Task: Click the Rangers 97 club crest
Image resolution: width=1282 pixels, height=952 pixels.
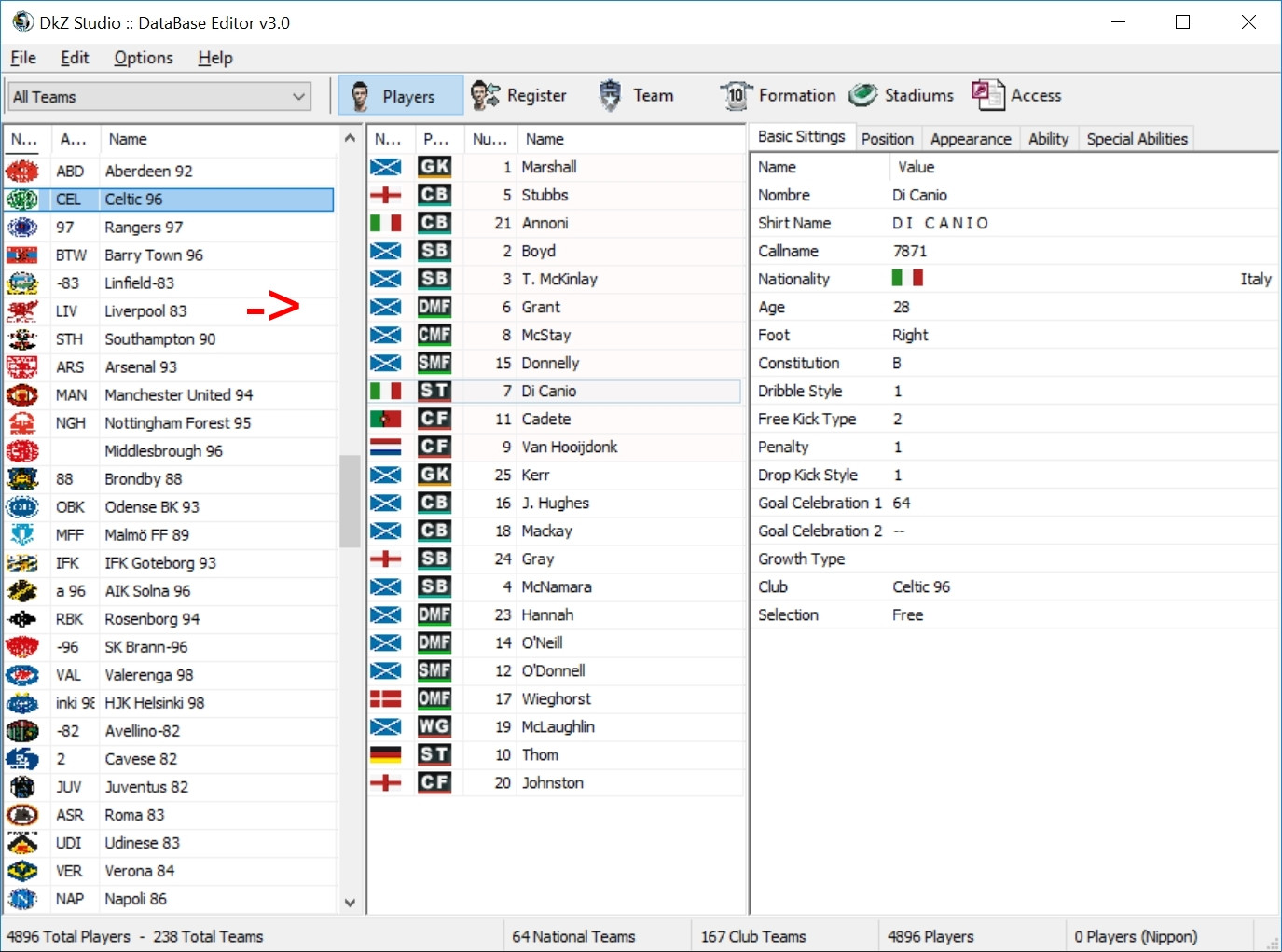Action: tap(22, 228)
